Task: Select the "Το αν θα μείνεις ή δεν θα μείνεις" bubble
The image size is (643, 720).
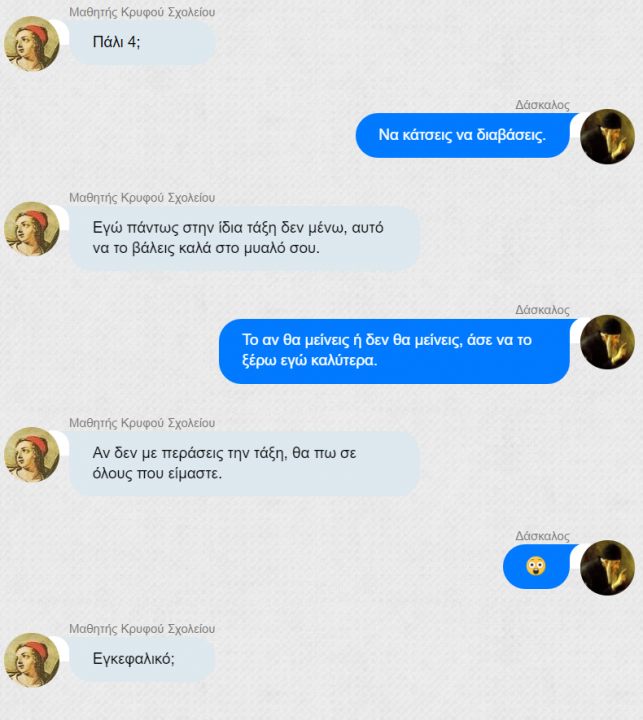Action: (394, 351)
